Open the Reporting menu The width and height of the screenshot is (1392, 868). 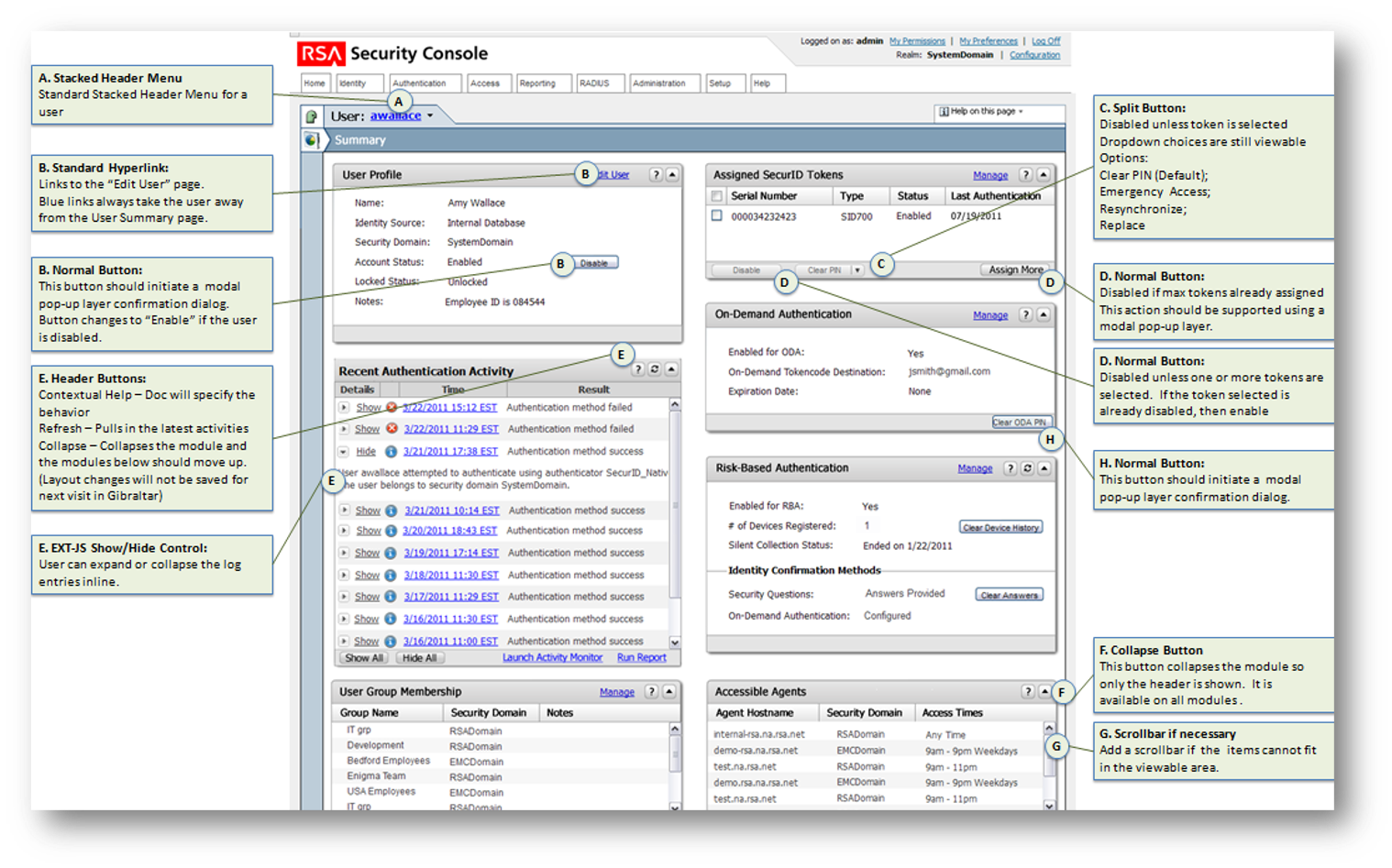point(543,83)
